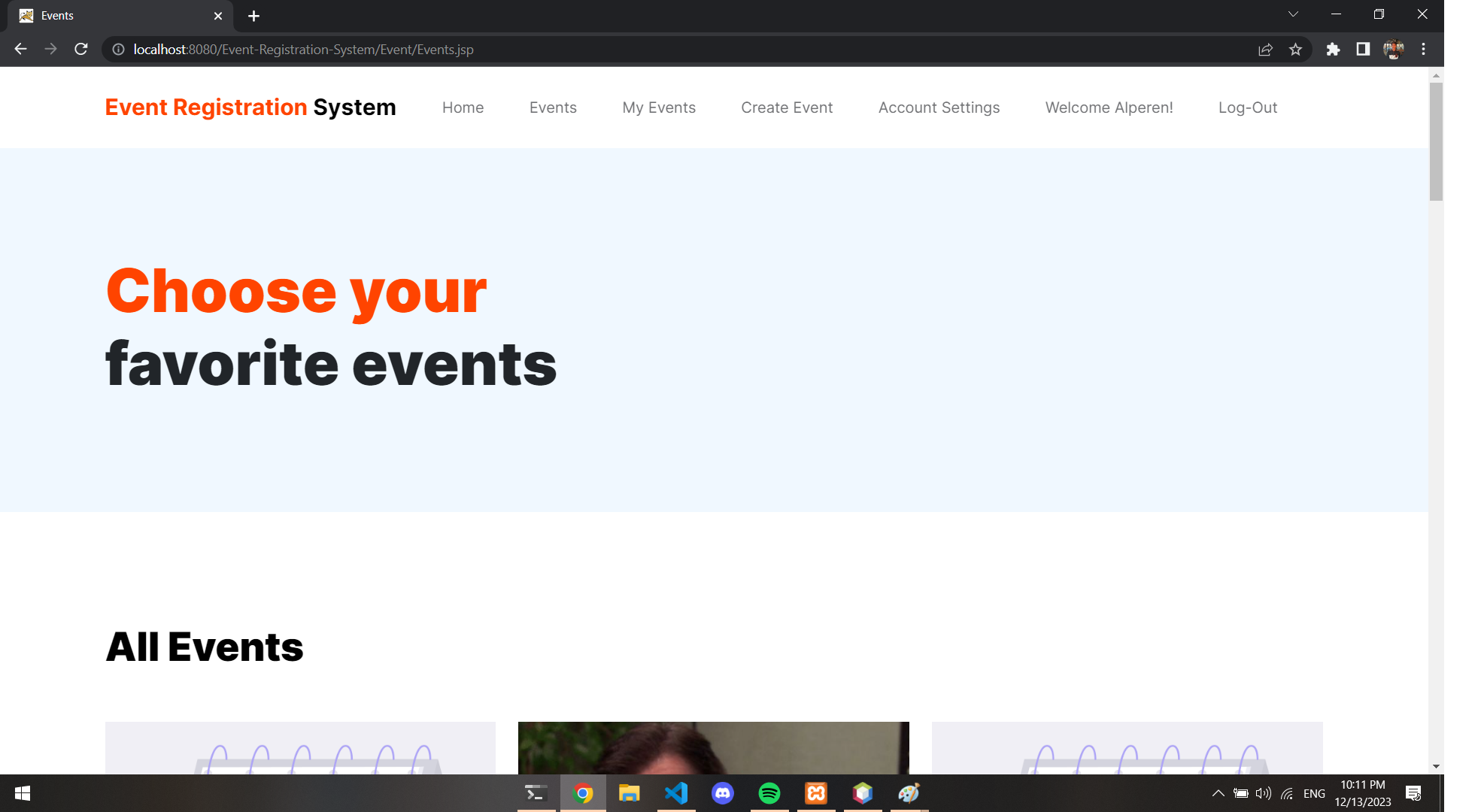Open a new browser tab
The width and height of the screenshot is (1478, 812).
253,16
